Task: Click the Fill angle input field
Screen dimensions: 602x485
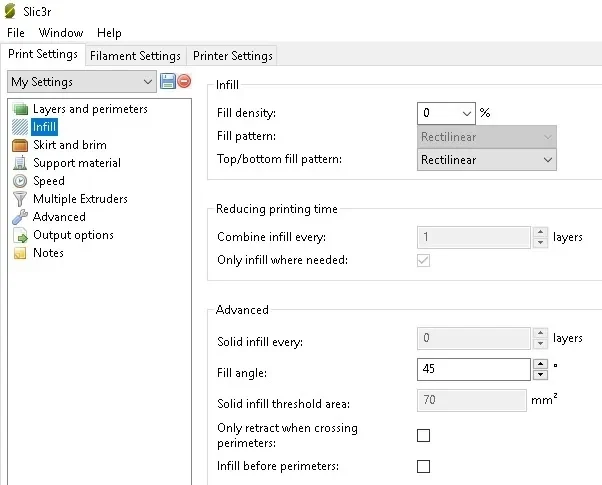Action: click(474, 369)
